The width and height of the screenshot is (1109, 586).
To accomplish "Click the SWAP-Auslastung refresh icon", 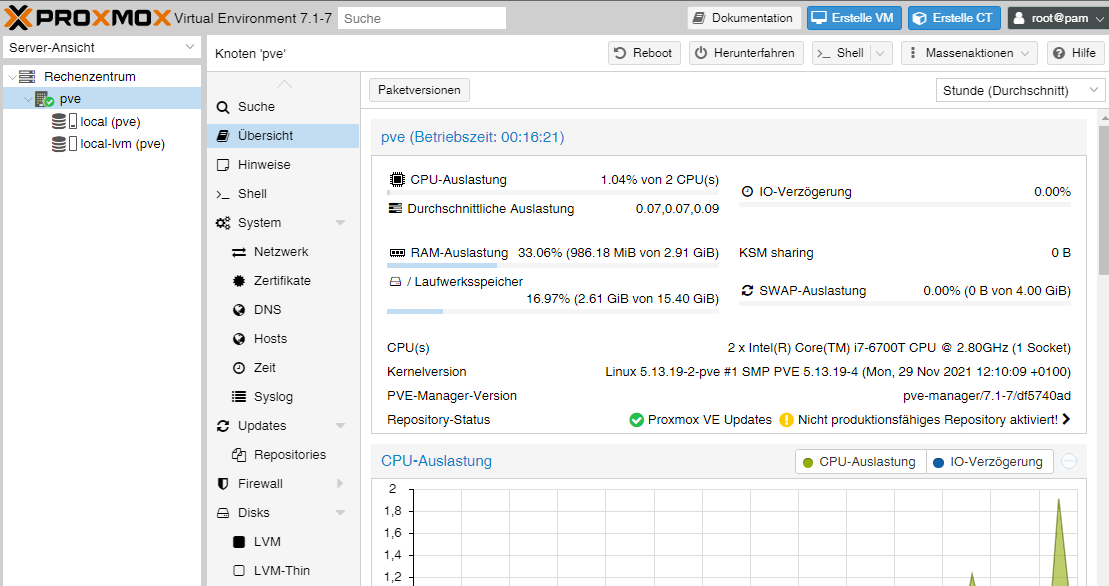I will [x=747, y=291].
